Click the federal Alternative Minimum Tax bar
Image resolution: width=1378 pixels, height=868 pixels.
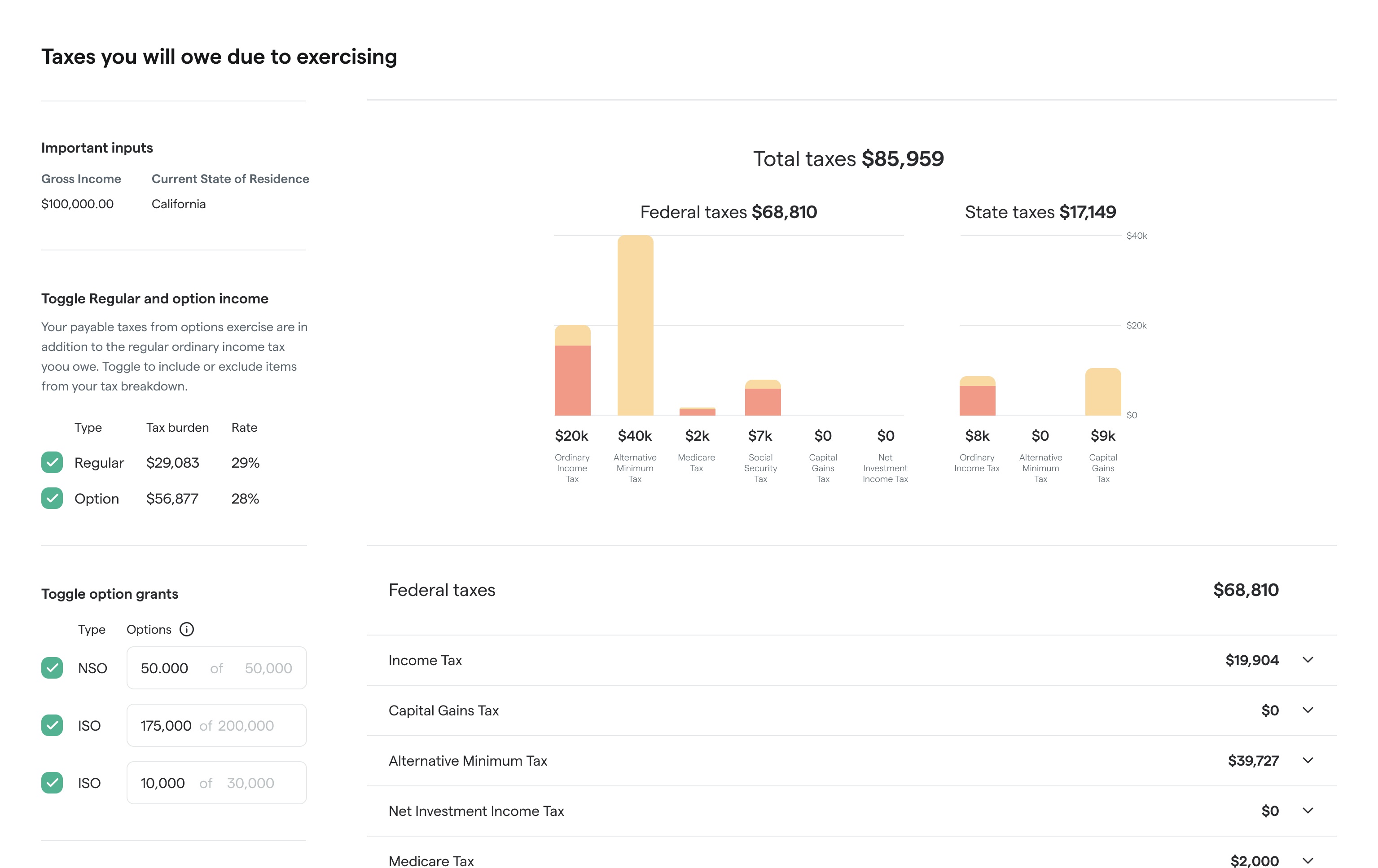pyautogui.click(x=635, y=326)
